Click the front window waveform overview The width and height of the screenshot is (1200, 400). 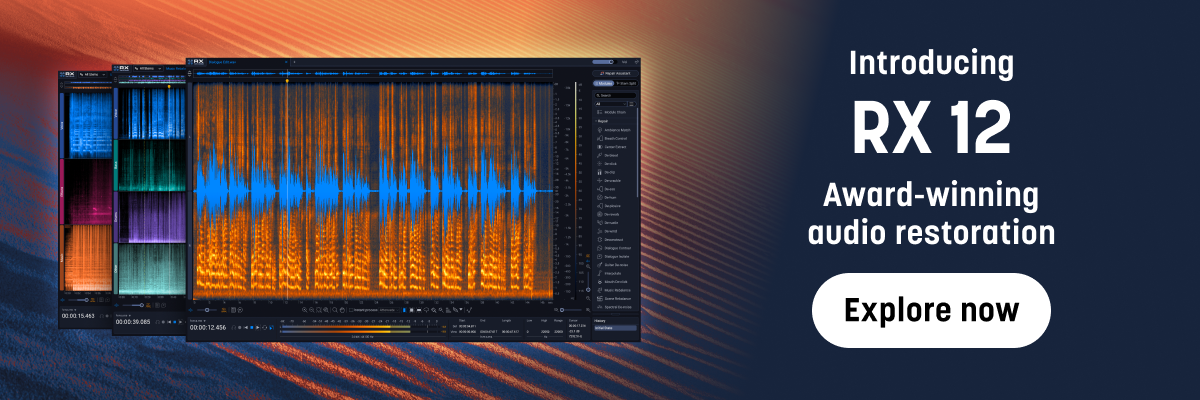point(372,73)
